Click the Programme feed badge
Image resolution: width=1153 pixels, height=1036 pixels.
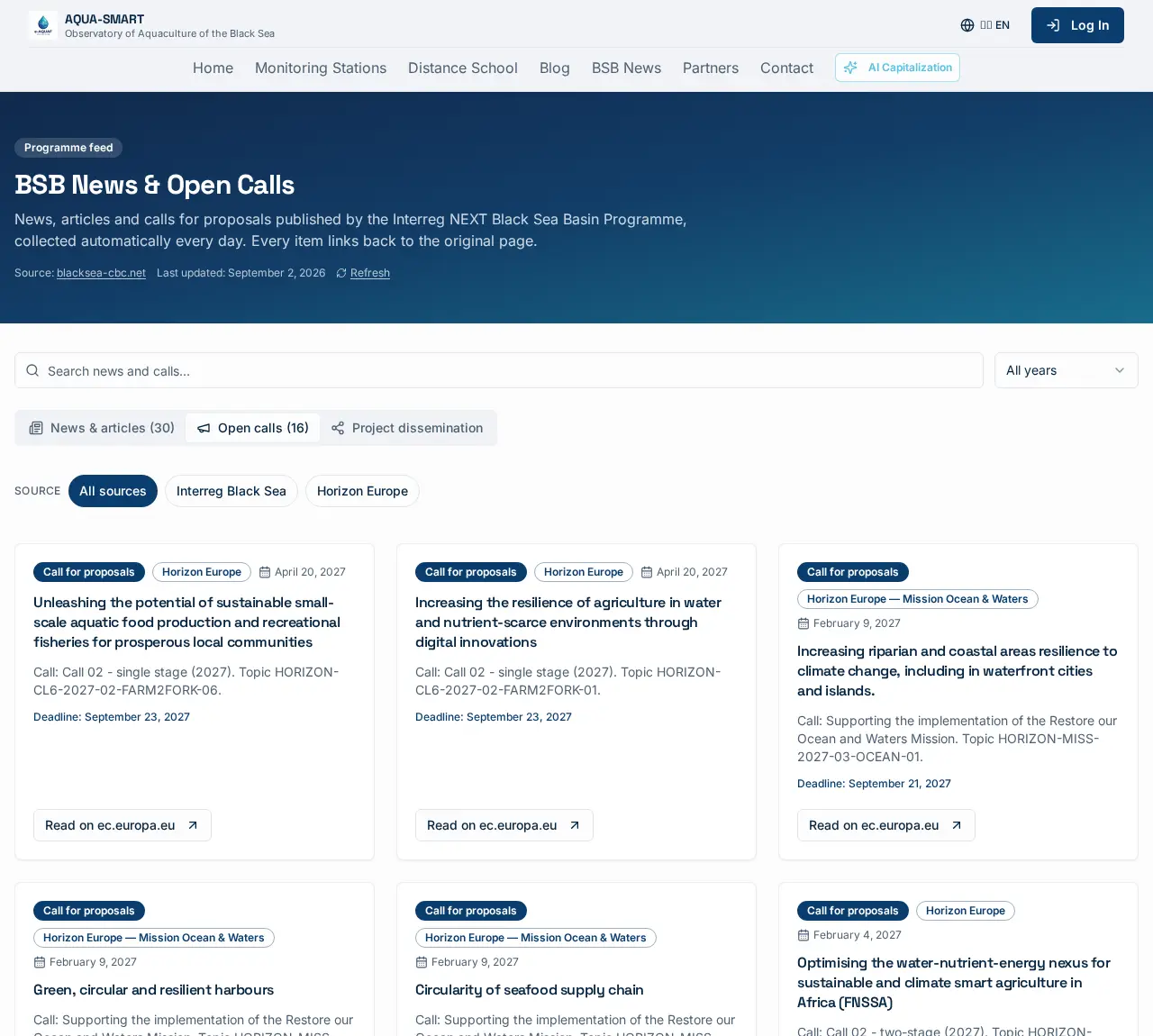point(68,148)
